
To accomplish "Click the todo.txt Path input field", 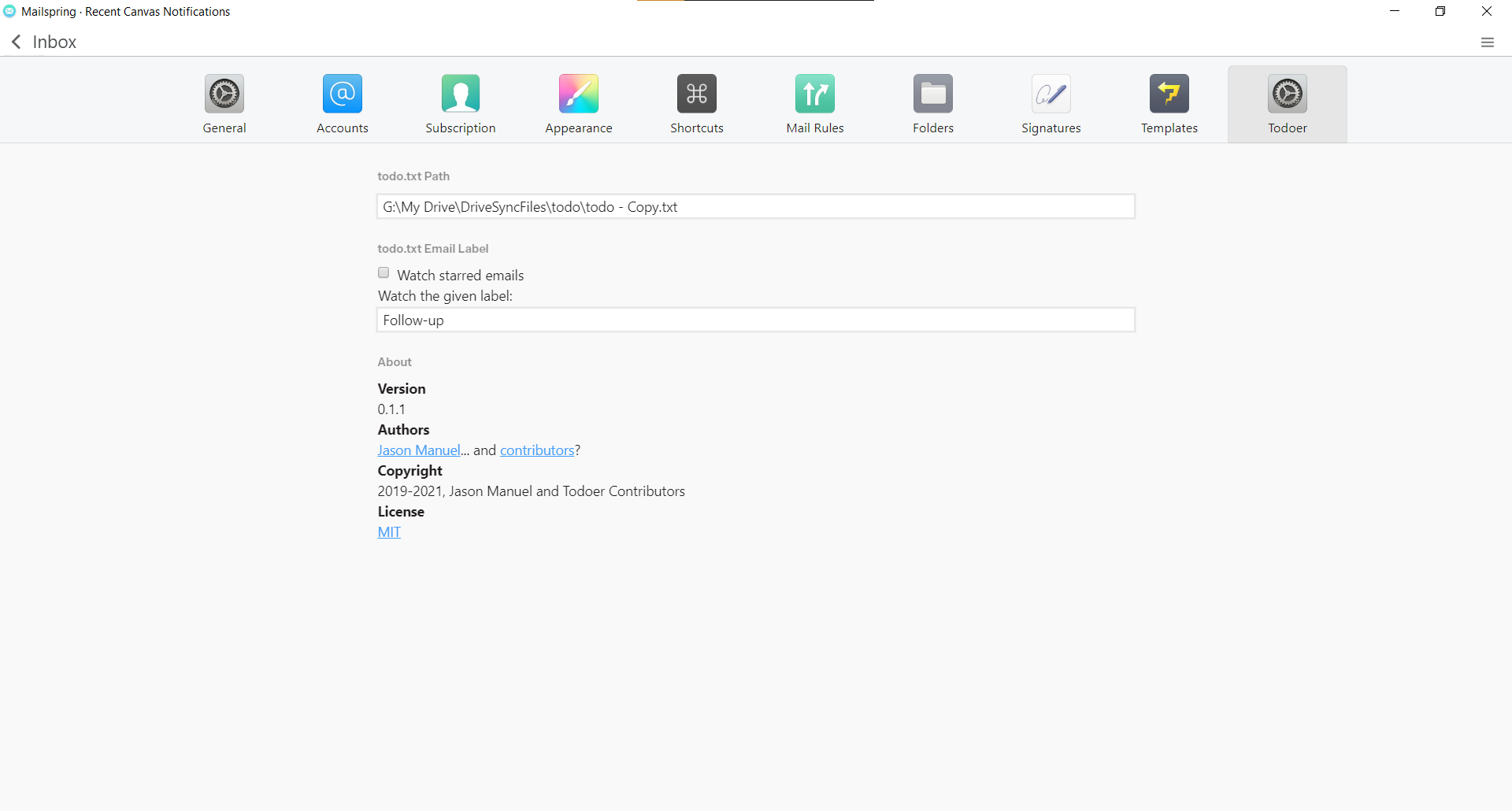I will (756, 206).
